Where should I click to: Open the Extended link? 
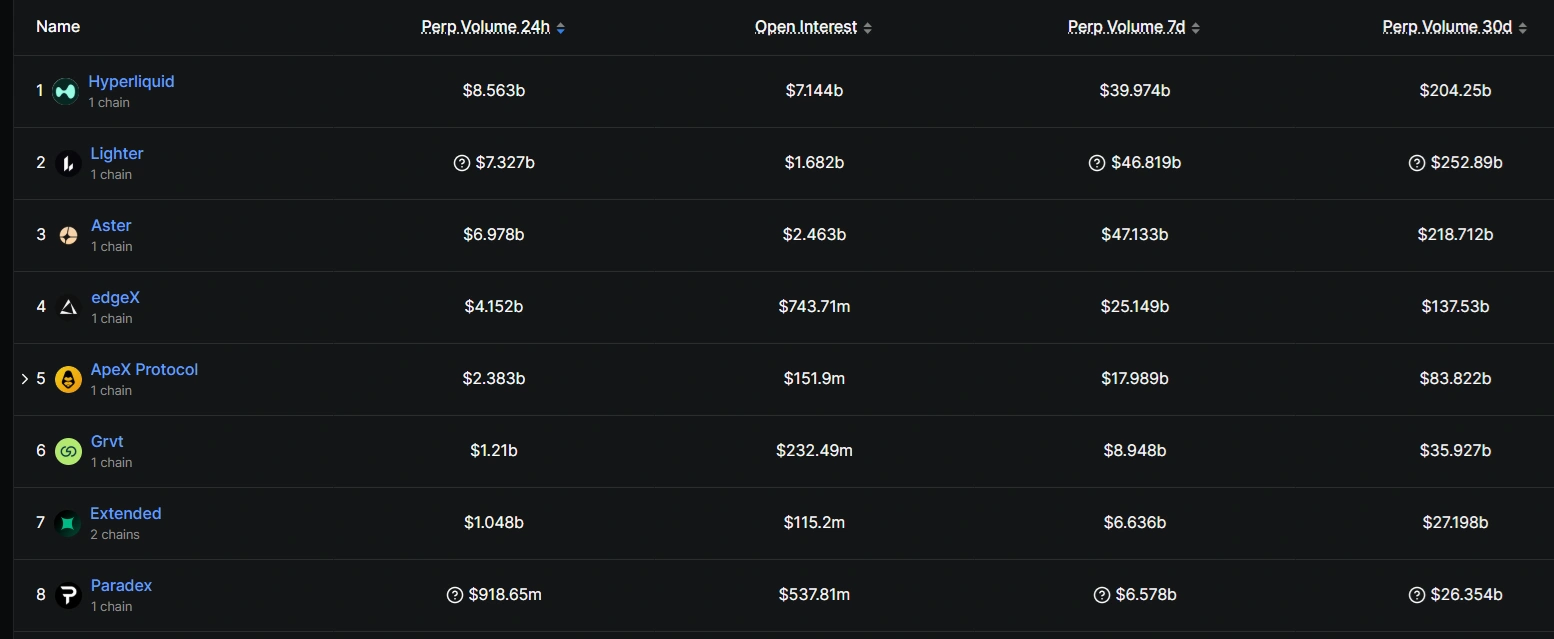pos(125,513)
